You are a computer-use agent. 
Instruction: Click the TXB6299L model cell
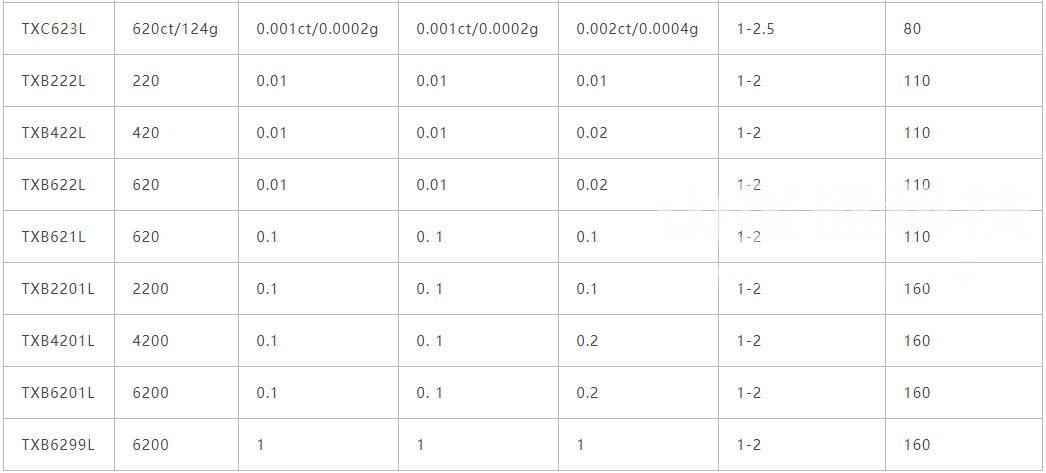click(58, 445)
